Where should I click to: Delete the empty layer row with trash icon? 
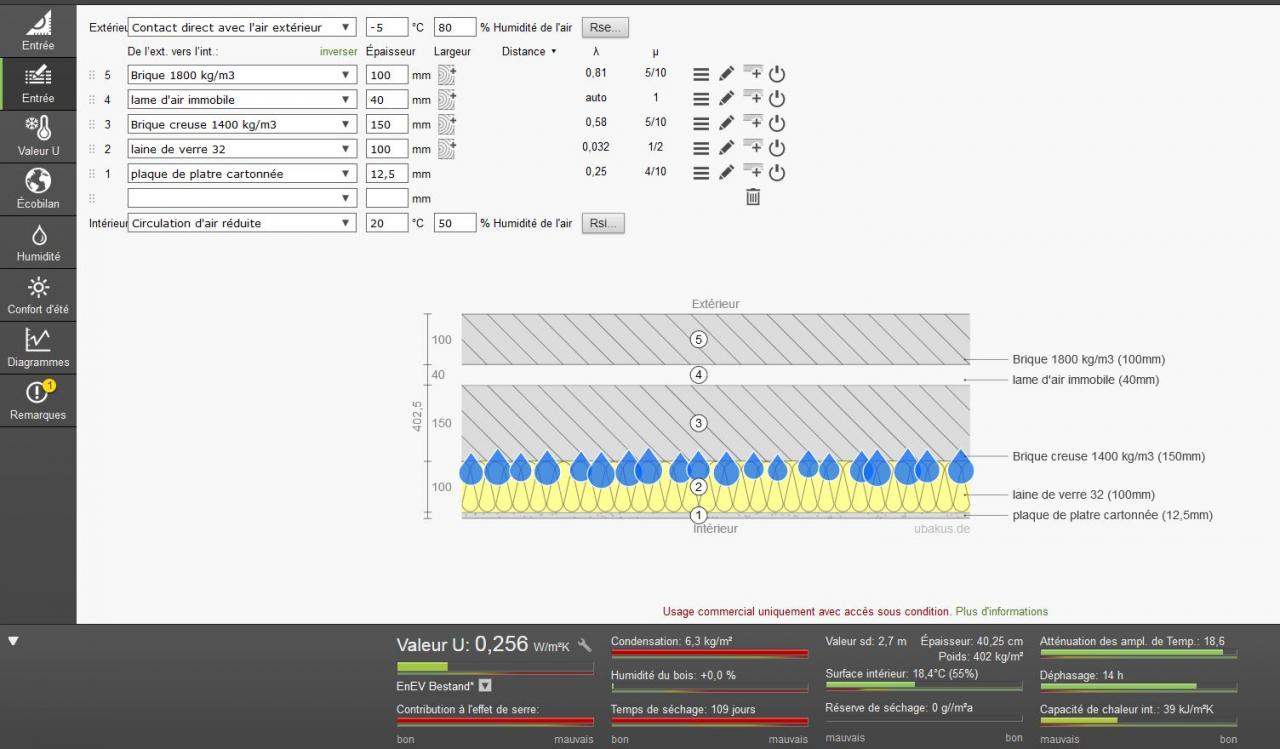(x=753, y=197)
